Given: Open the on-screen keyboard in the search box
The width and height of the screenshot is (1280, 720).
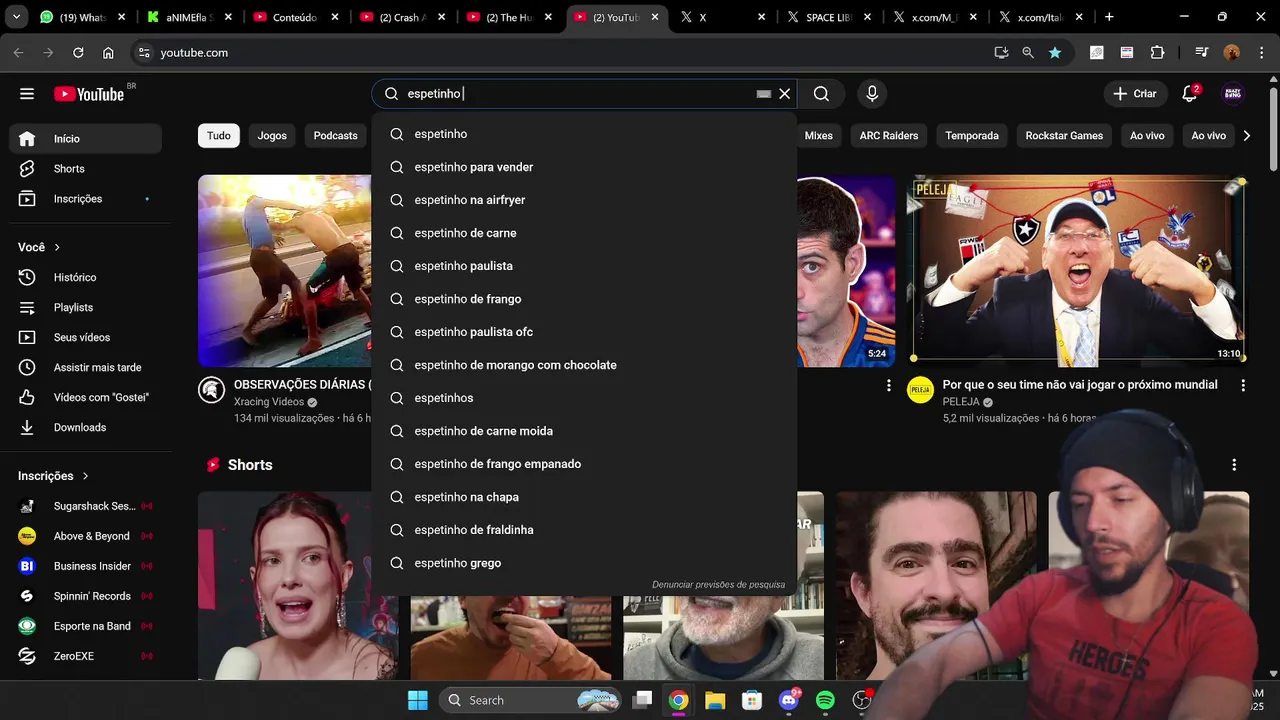Looking at the screenshot, I should click(x=764, y=94).
